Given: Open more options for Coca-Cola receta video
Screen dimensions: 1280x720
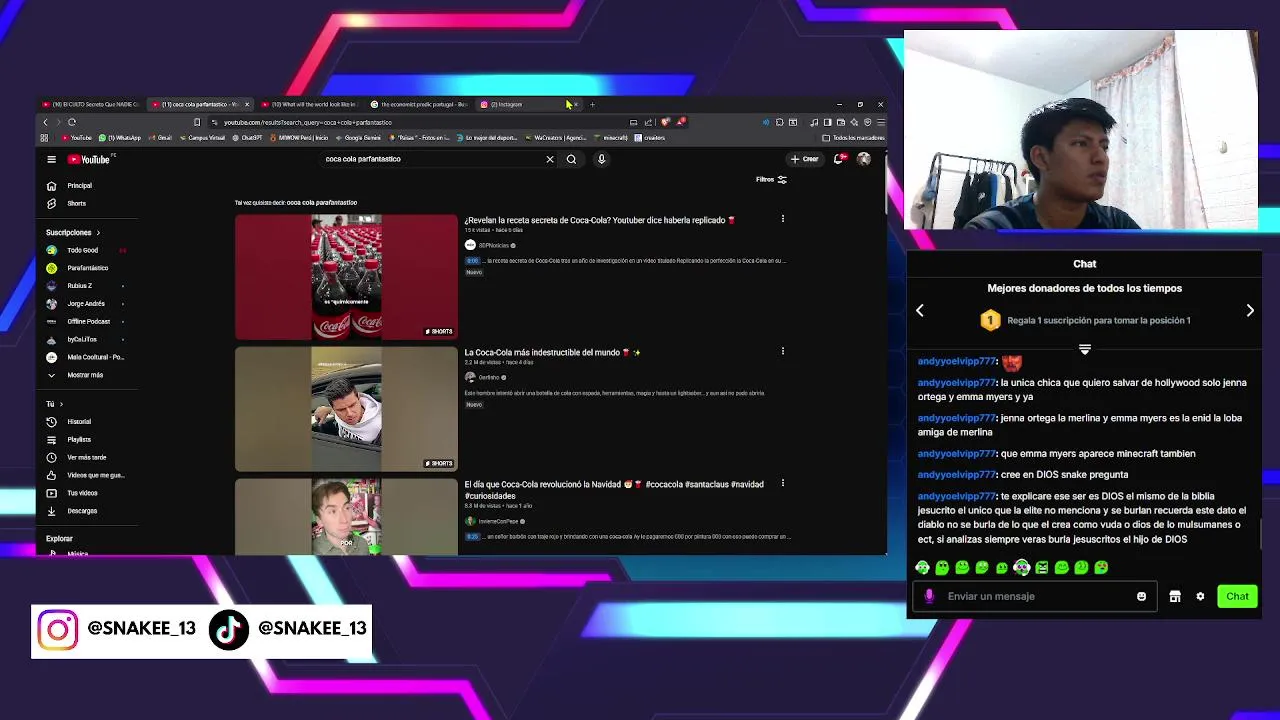Looking at the screenshot, I should coord(782,219).
